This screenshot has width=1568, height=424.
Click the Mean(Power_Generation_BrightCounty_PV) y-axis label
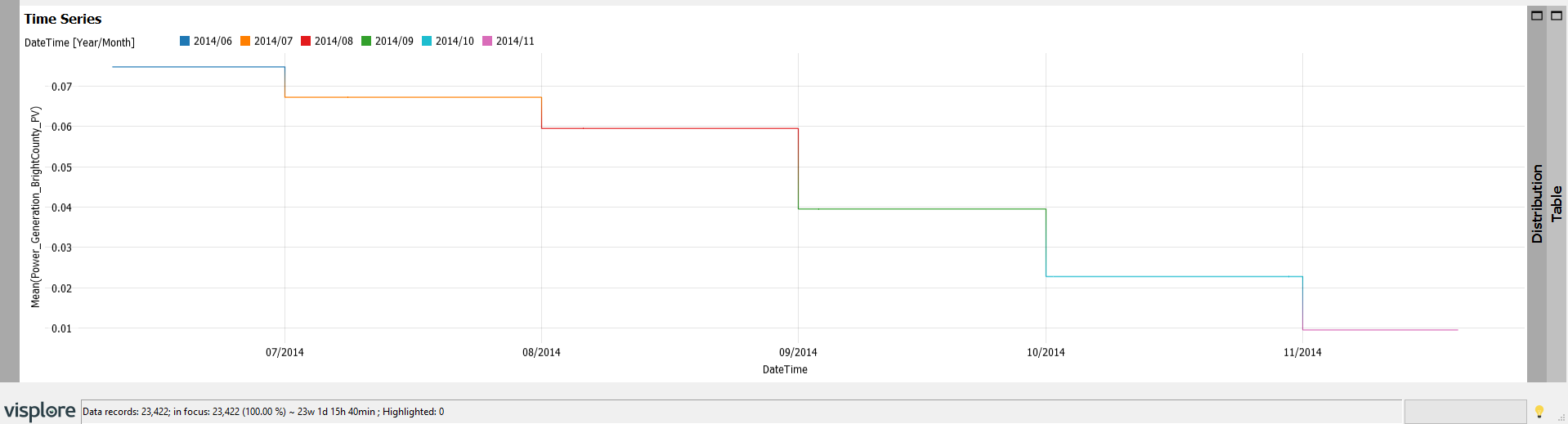tap(35, 207)
